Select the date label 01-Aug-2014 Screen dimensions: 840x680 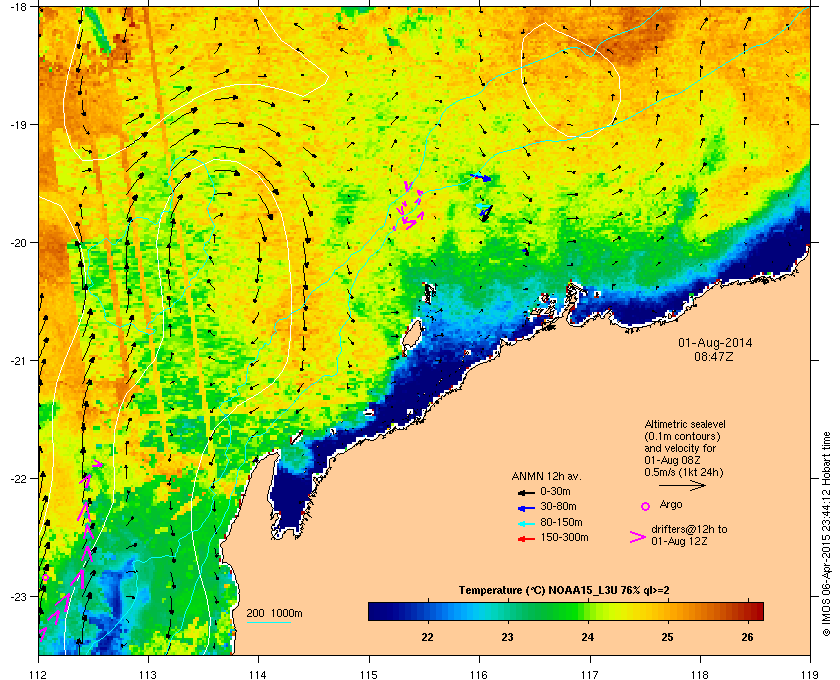[715, 343]
